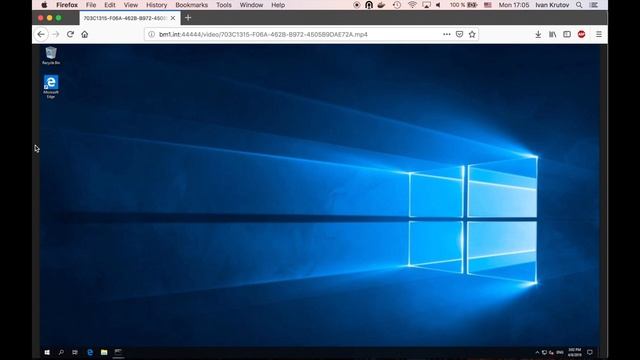The width and height of the screenshot is (640, 360).
Task: Open Notification Center icon
Action: [594, 5]
